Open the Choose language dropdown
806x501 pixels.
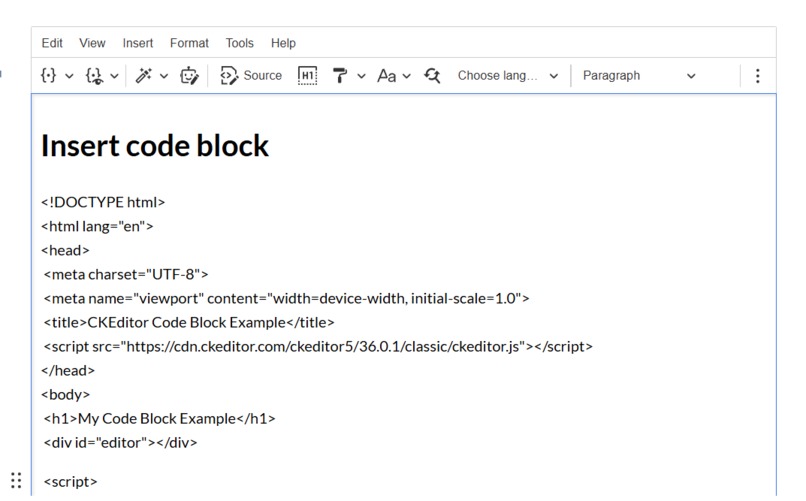508,76
